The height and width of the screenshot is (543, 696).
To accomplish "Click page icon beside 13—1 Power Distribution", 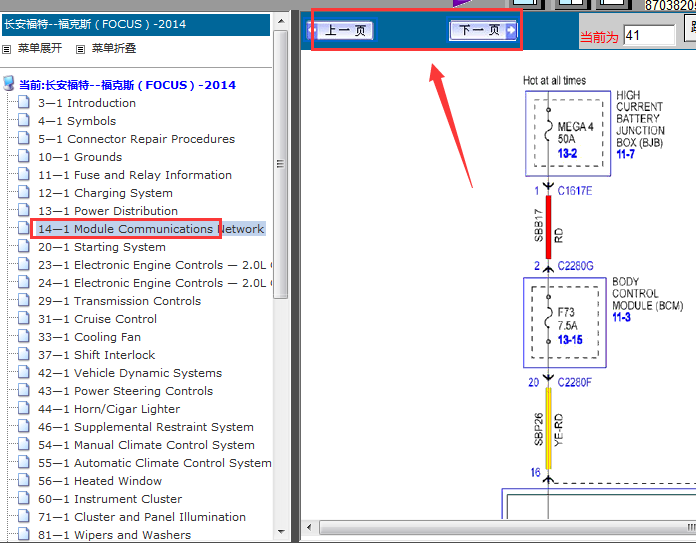I will tap(24, 210).
